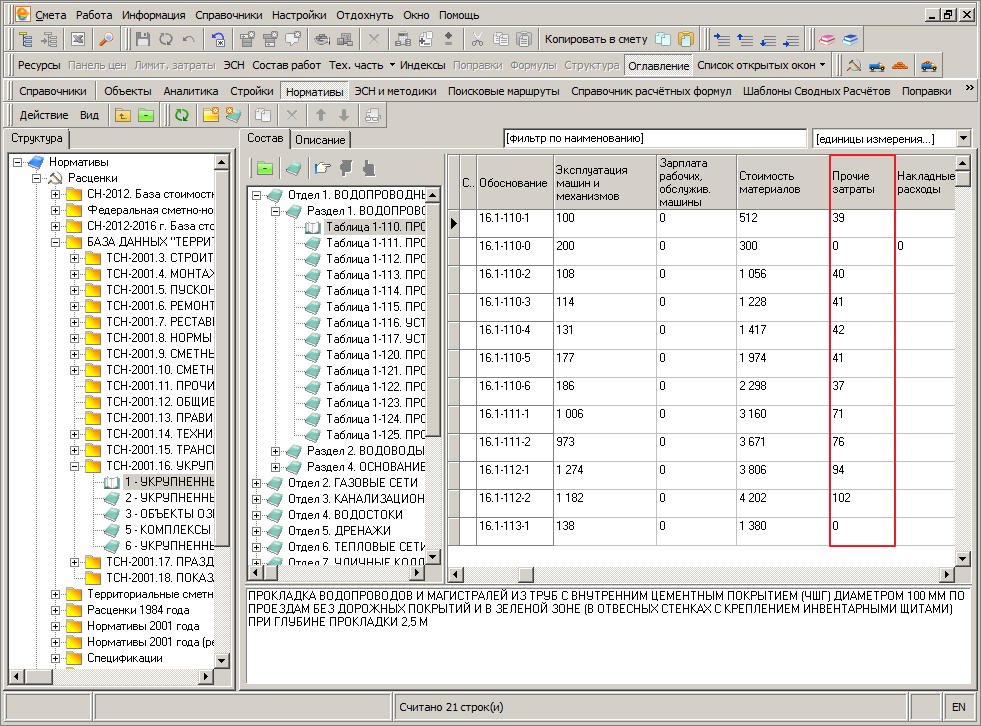This screenshot has width=981, height=726.
Task: Expand Отдел 2. ГАЗОВЫЕ СЕТИ node
Action: (257, 483)
